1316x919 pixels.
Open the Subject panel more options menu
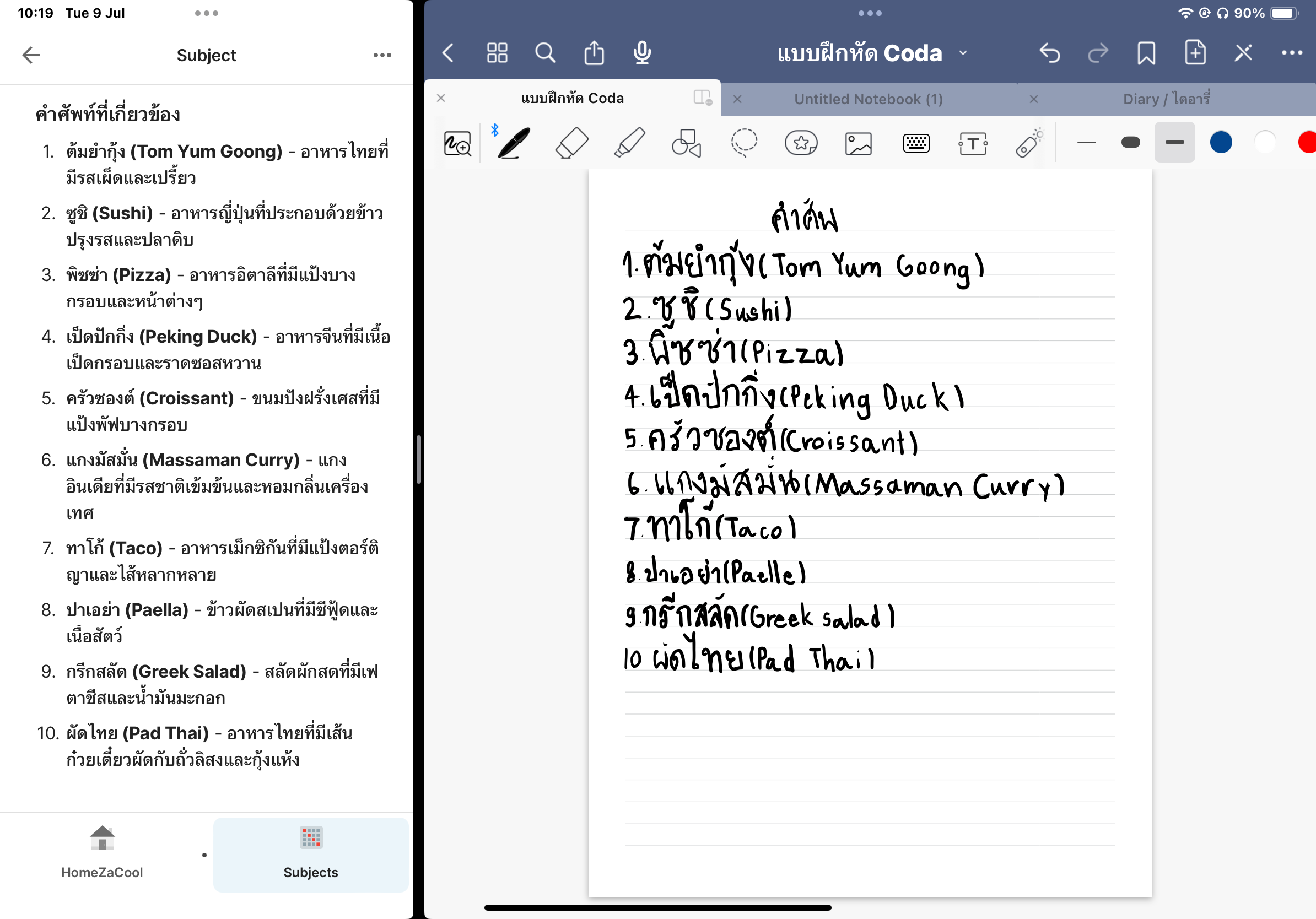tap(382, 55)
